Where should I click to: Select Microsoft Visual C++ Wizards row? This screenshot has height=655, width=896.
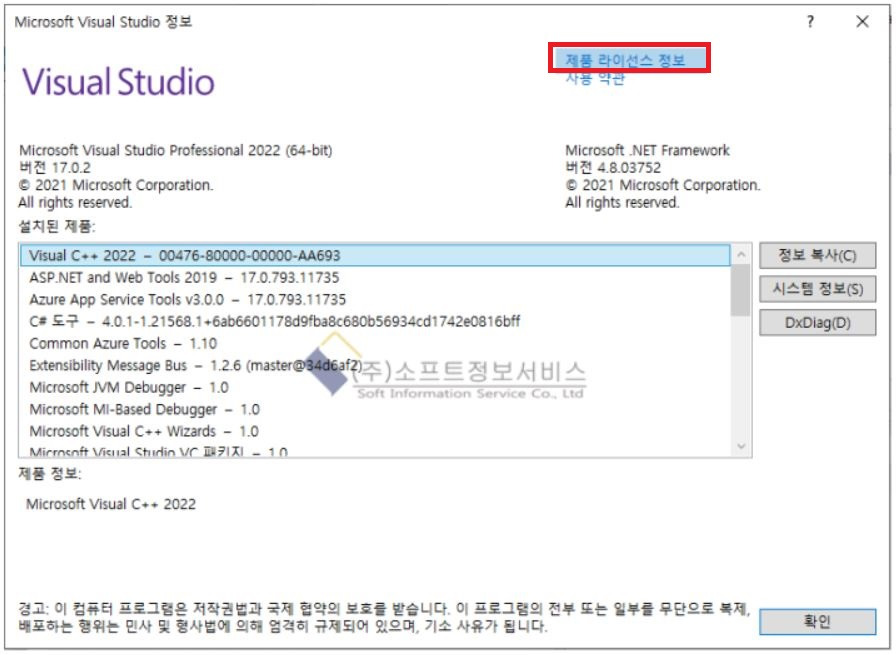(x=375, y=431)
